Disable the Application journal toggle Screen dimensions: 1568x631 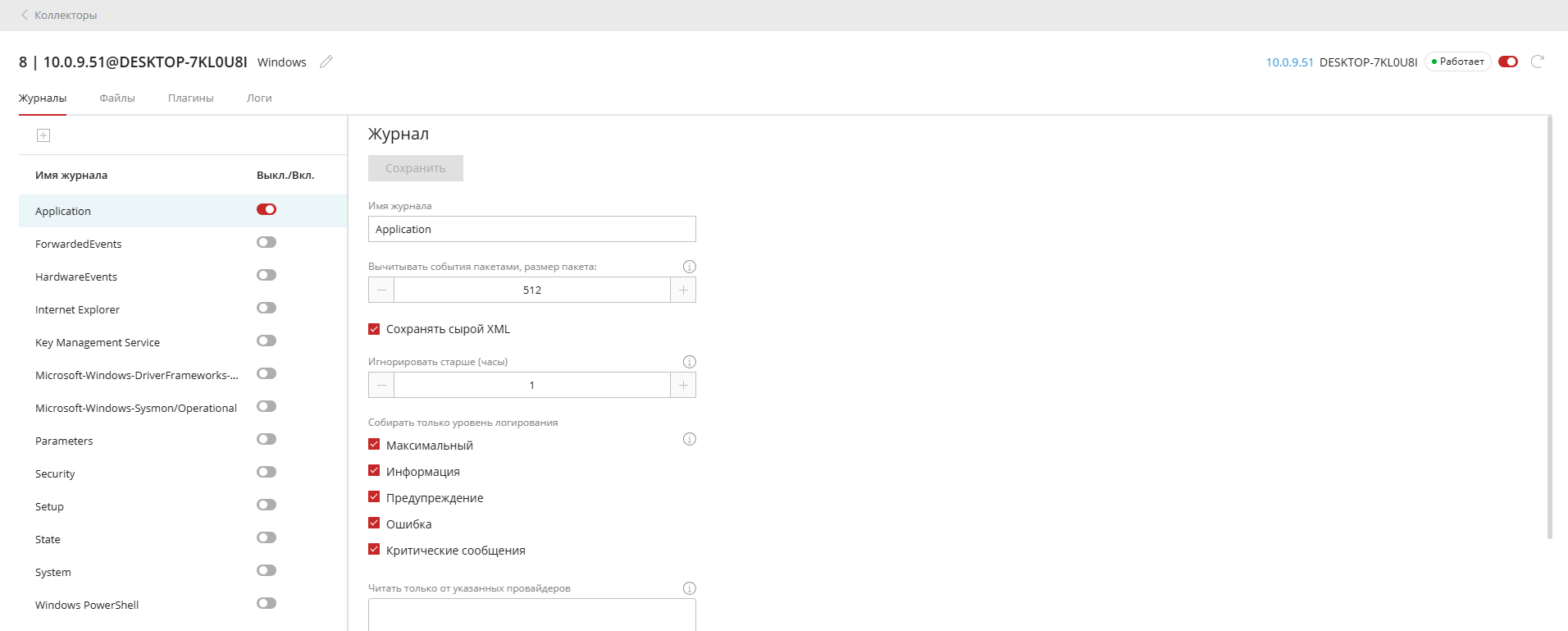coord(267,209)
